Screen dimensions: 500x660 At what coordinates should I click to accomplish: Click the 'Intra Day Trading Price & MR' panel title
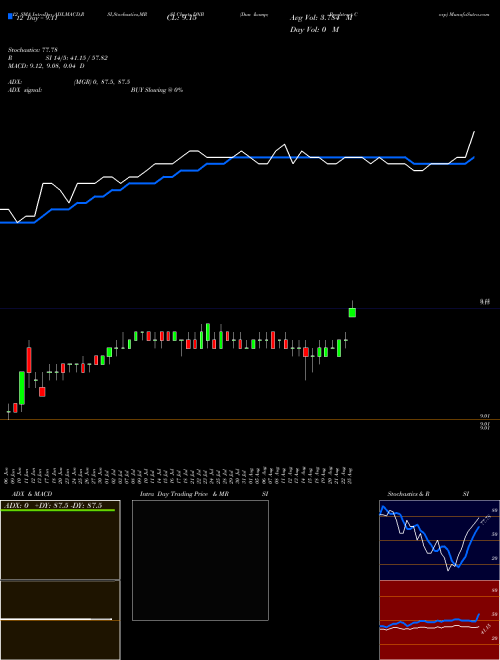click(184, 494)
